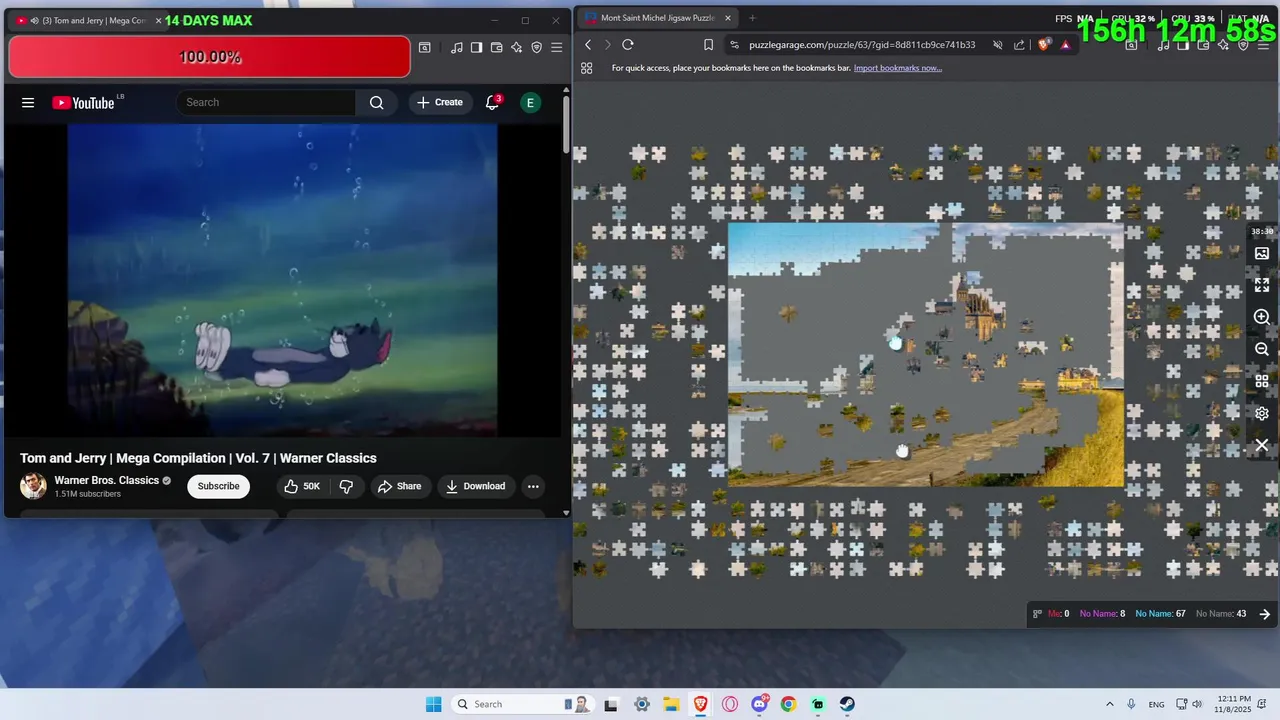Open a new tab in puzzle browser

coord(752,17)
